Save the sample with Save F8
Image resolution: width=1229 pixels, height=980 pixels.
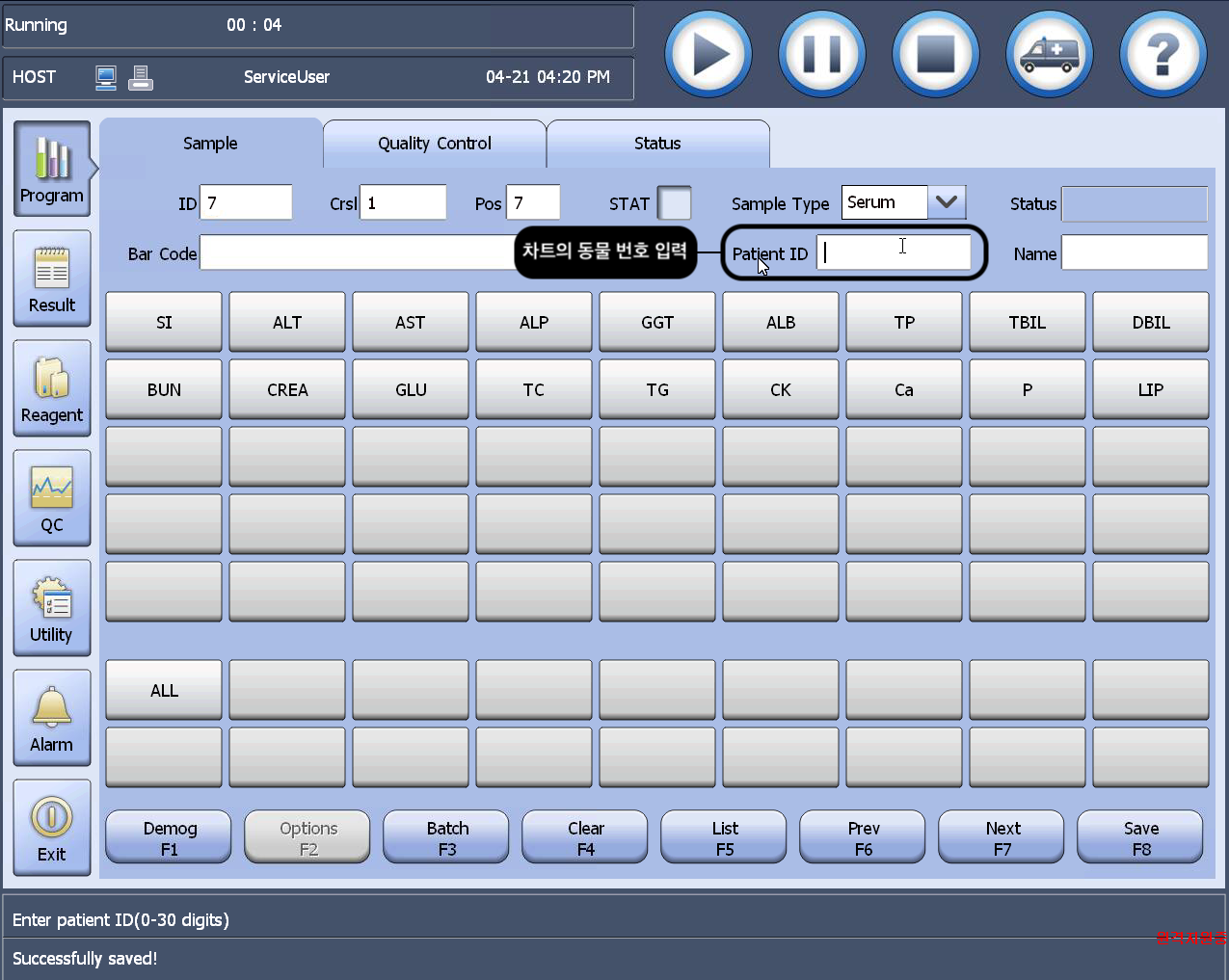[x=1140, y=837]
